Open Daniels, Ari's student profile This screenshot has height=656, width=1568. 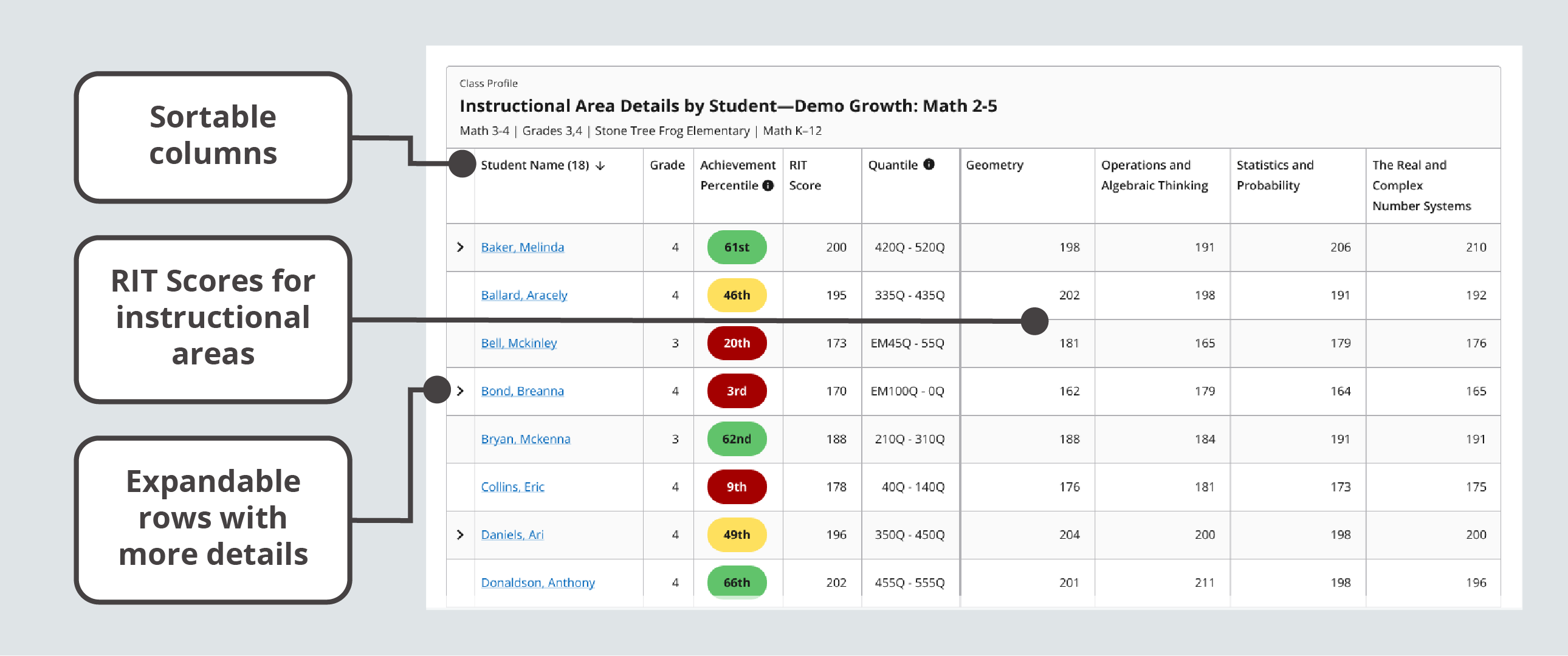point(512,535)
